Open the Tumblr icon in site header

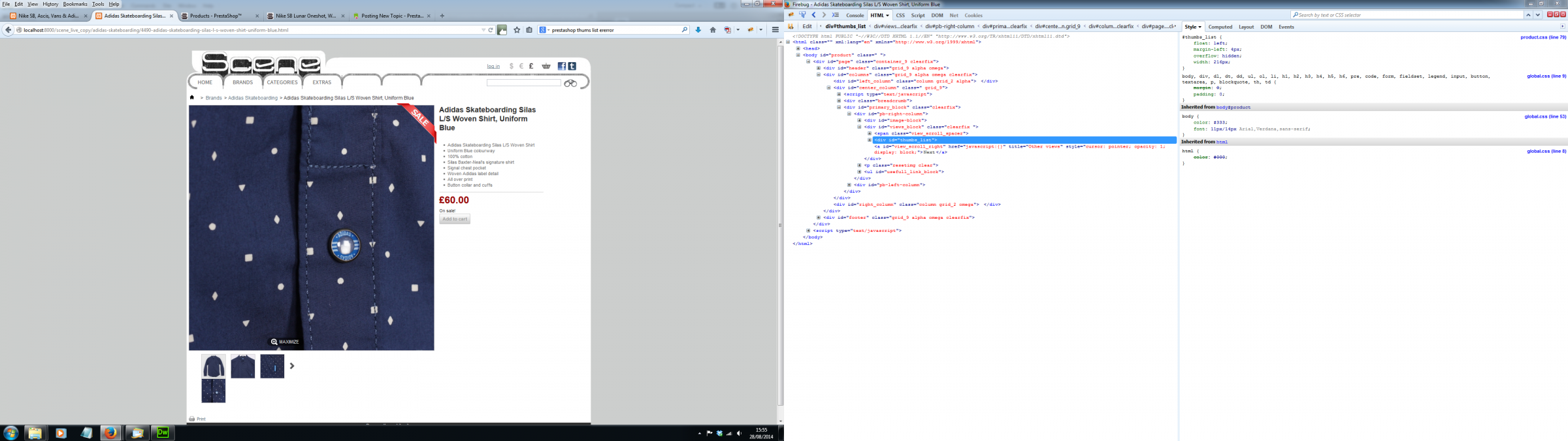(x=572, y=66)
